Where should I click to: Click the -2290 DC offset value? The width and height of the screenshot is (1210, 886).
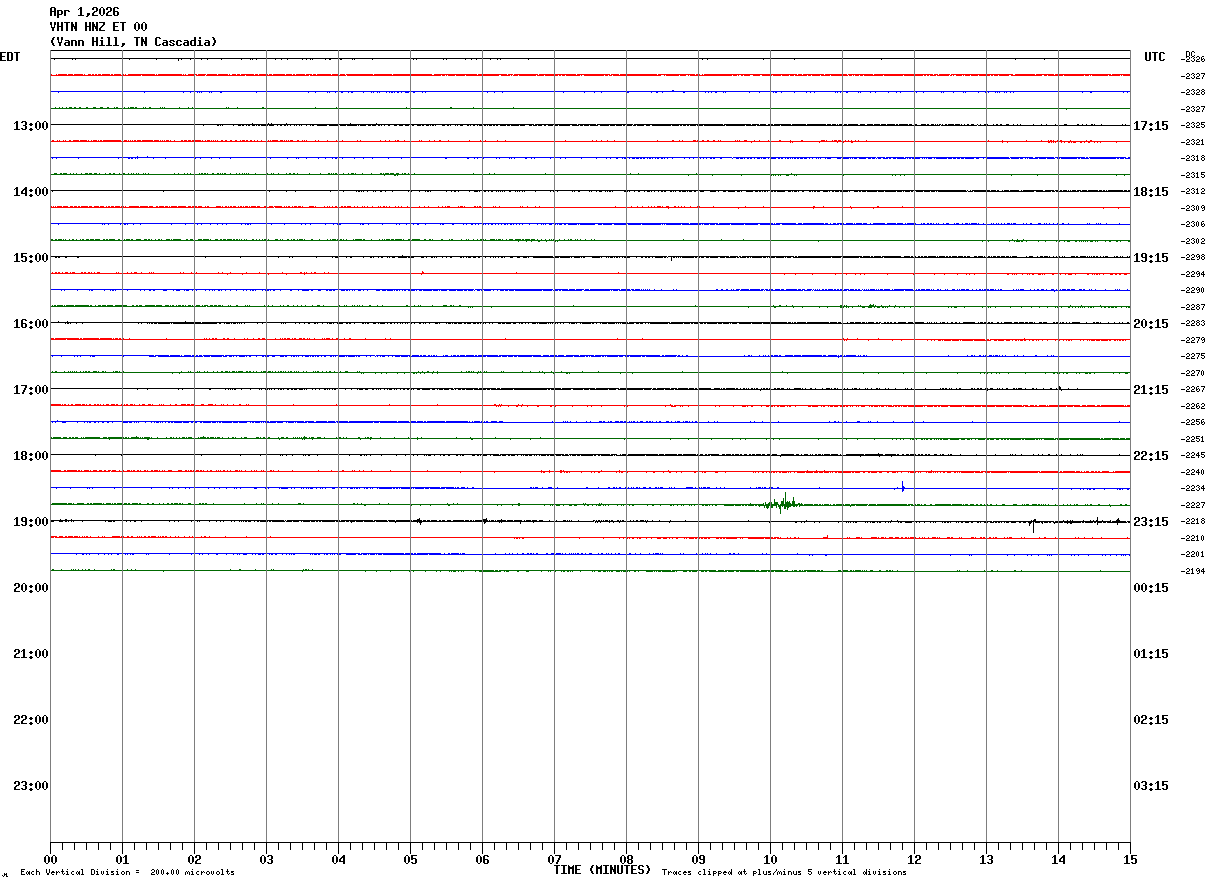coord(1194,291)
